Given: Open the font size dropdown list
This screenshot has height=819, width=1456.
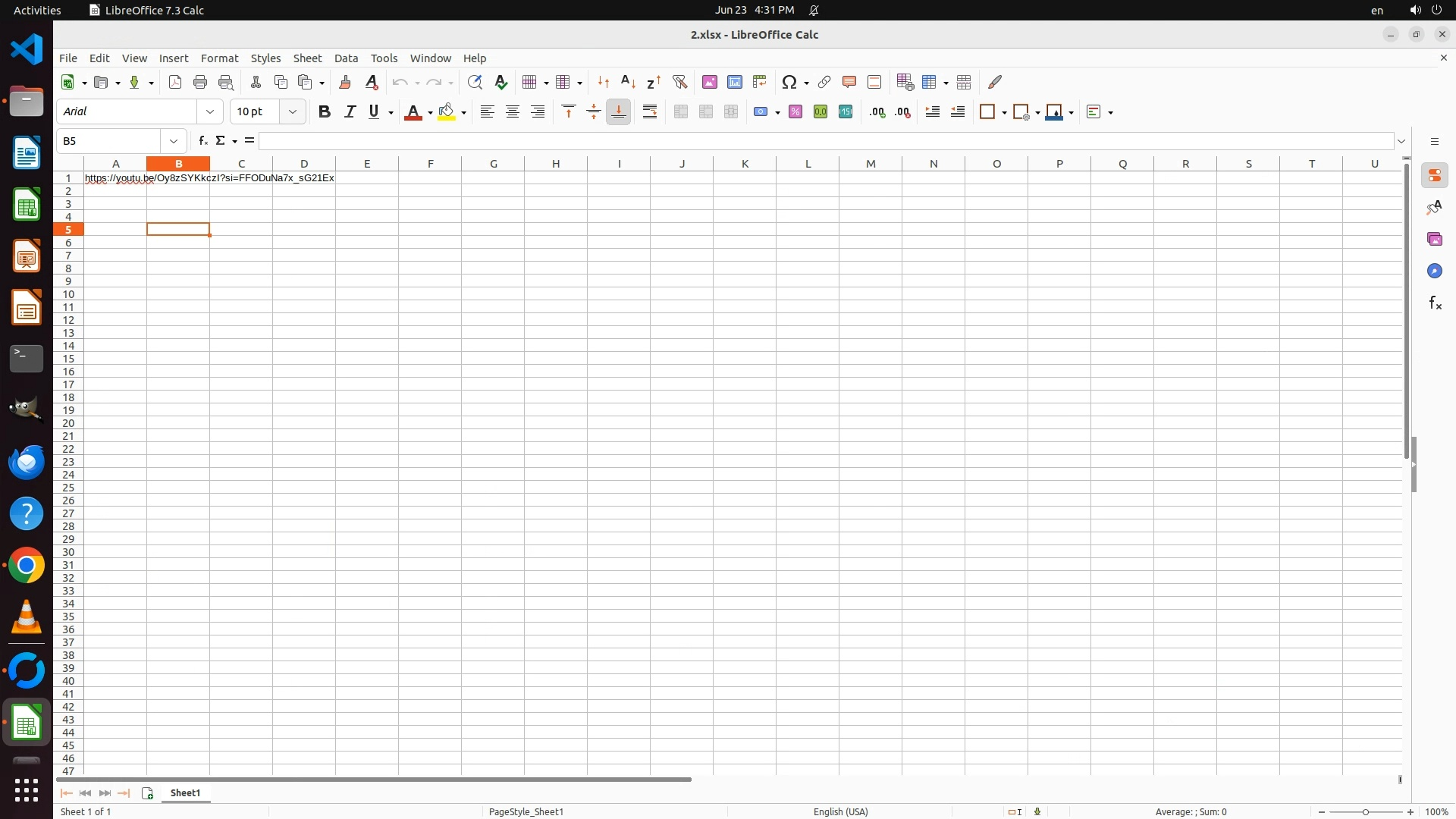Looking at the screenshot, I should pyautogui.click(x=293, y=112).
